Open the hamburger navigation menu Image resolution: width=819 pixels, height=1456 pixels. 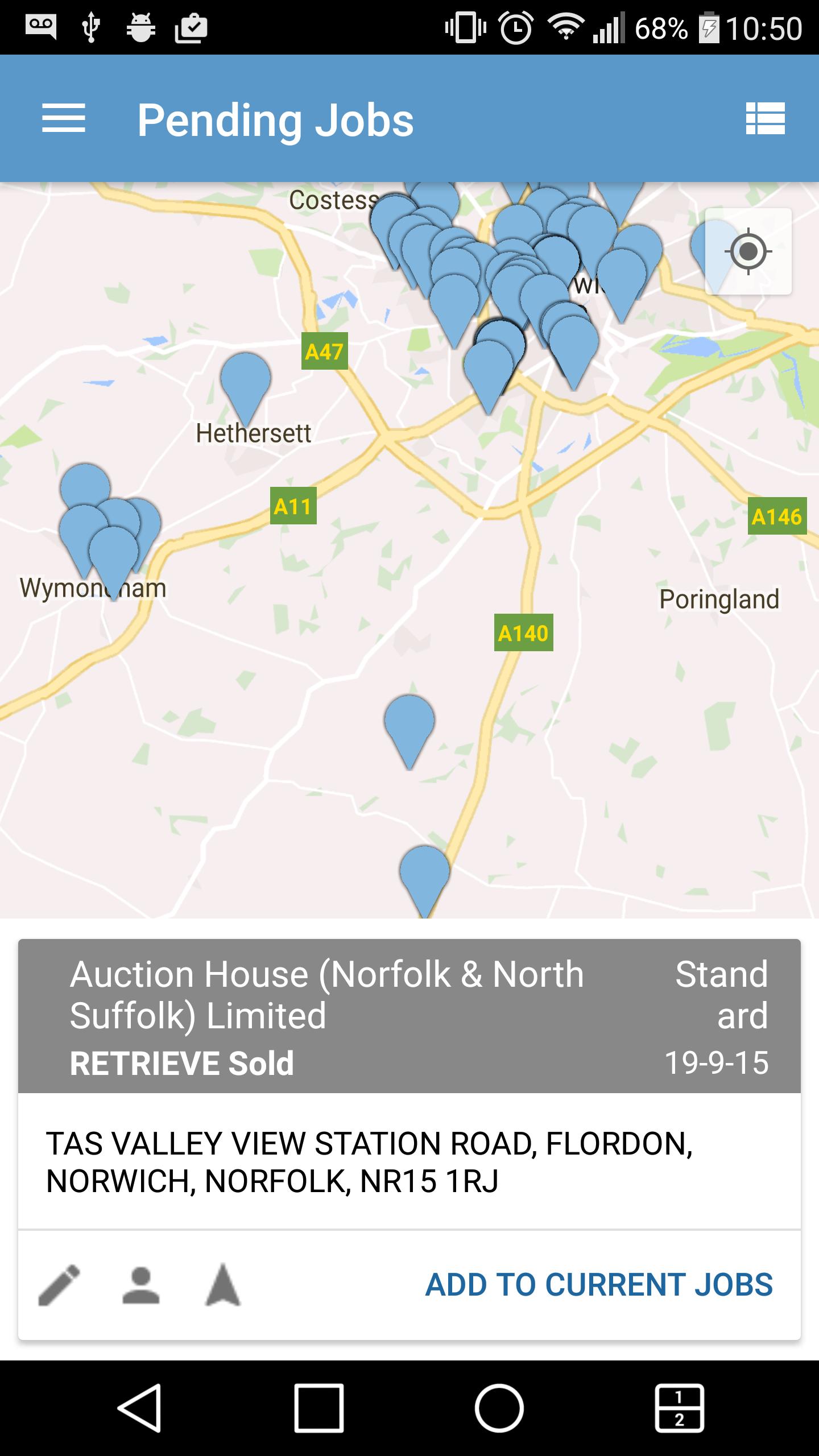tap(63, 119)
